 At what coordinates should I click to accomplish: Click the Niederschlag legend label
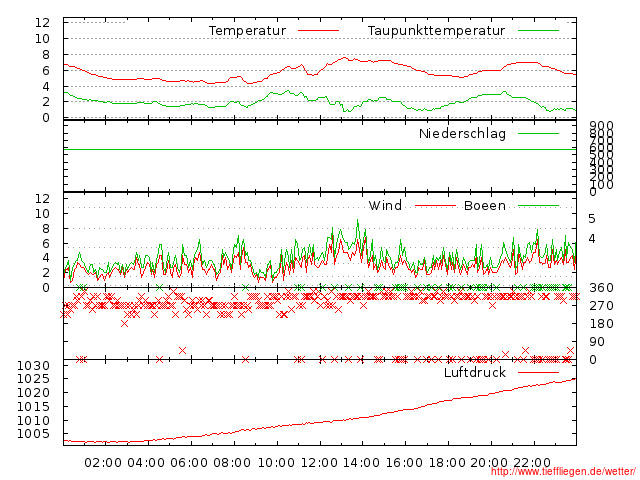pos(462,133)
